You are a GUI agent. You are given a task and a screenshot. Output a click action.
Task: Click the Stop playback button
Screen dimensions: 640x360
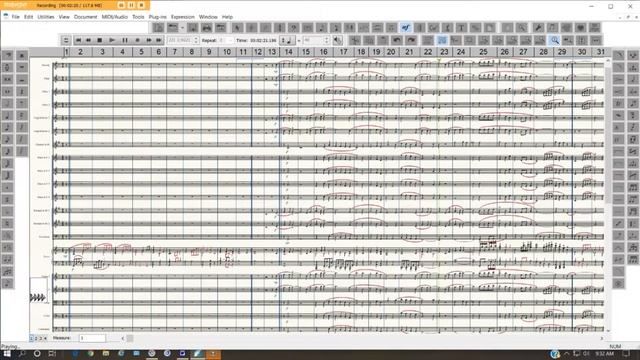[100, 40]
